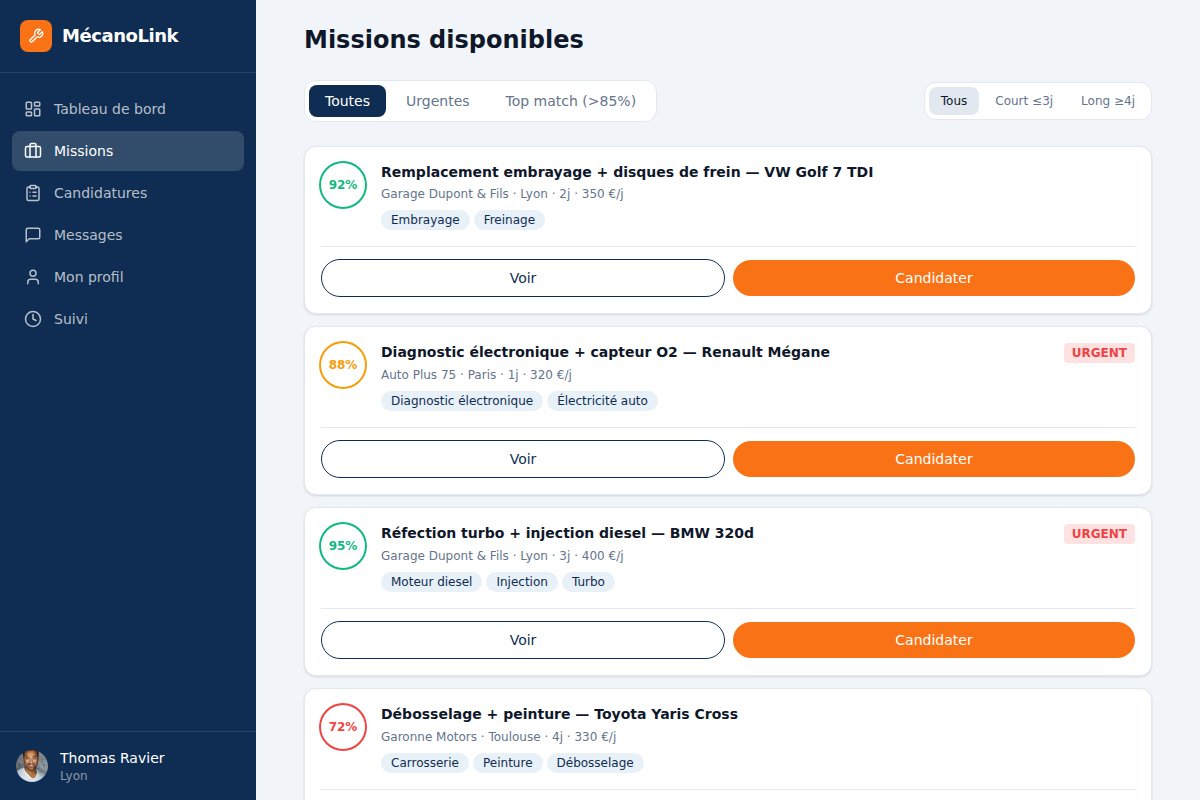Select the Toutes filter tab
Image resolution: width=1200 pixels, height=800 pixels.
coord(347,101)
